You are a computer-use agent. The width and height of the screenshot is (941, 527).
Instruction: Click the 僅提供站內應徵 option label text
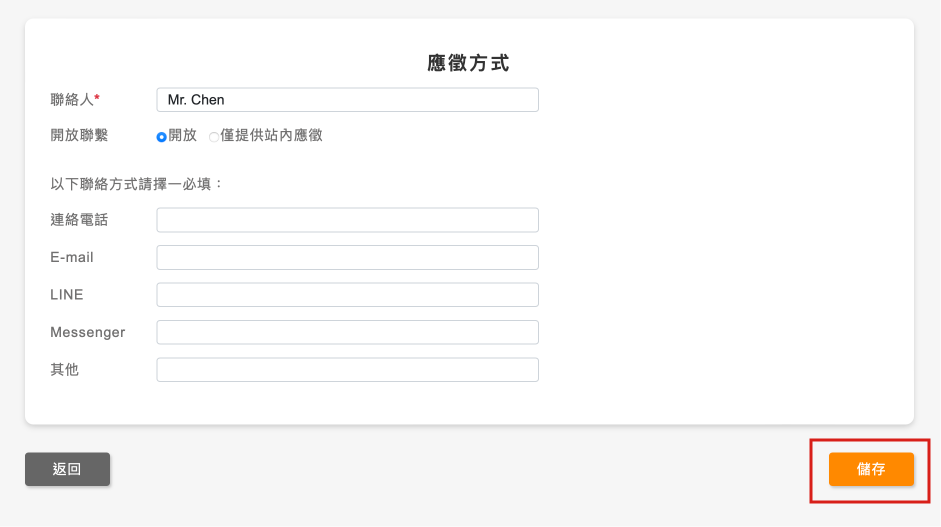tap(271, 135)
